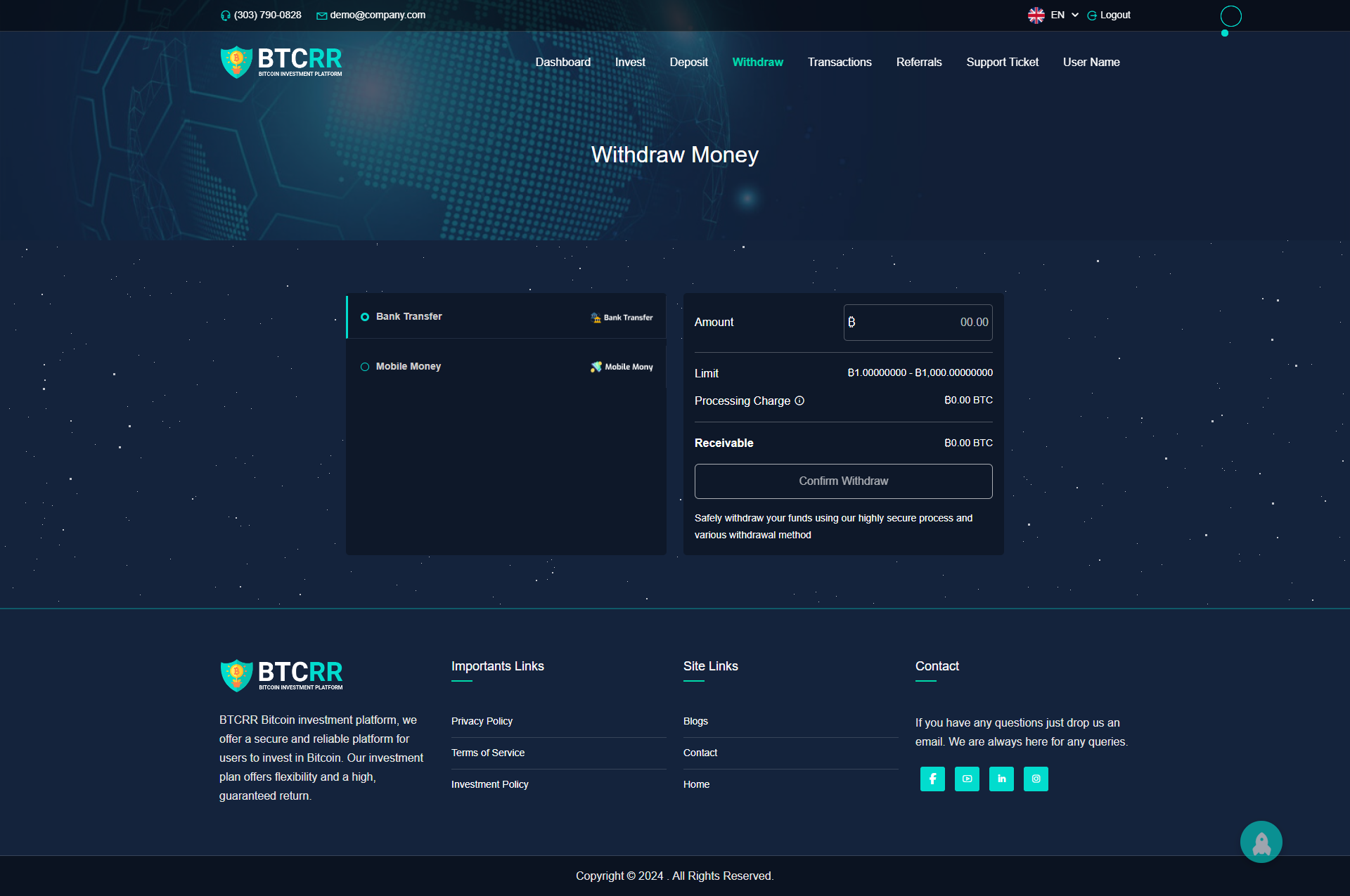Open the Deposit page from navigation
Viewport: 1350px width, 896px height.
688,62
